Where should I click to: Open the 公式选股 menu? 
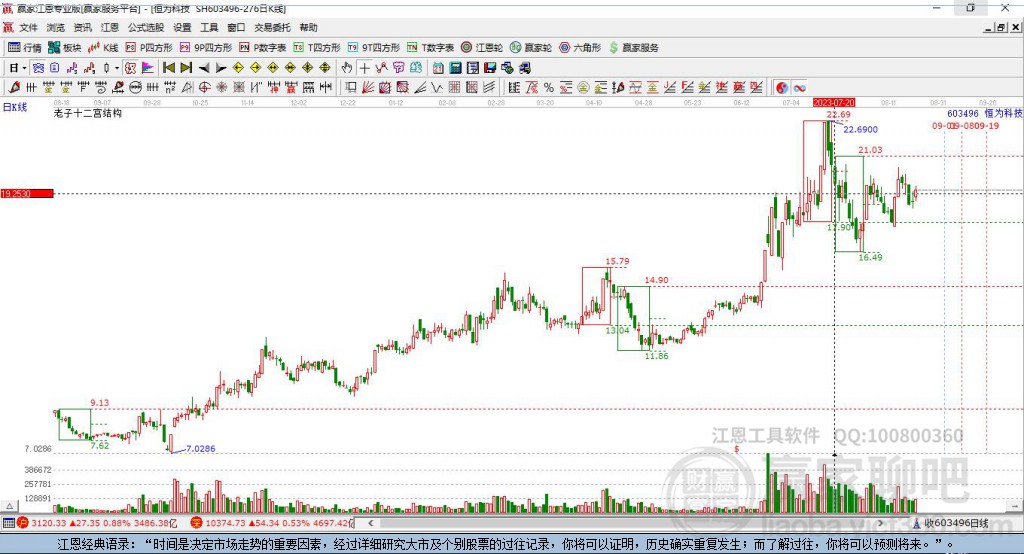point(146,27)
